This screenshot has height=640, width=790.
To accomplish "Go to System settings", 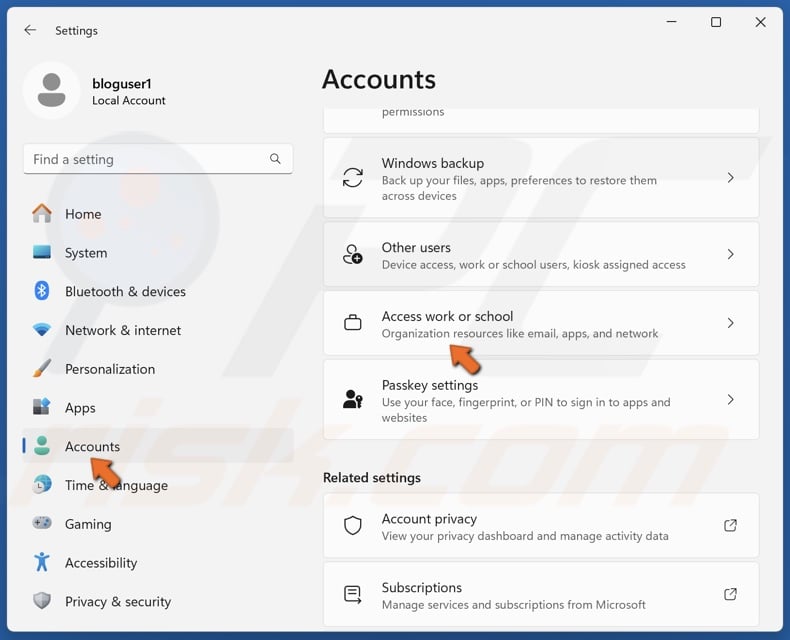I will [158, 252].
